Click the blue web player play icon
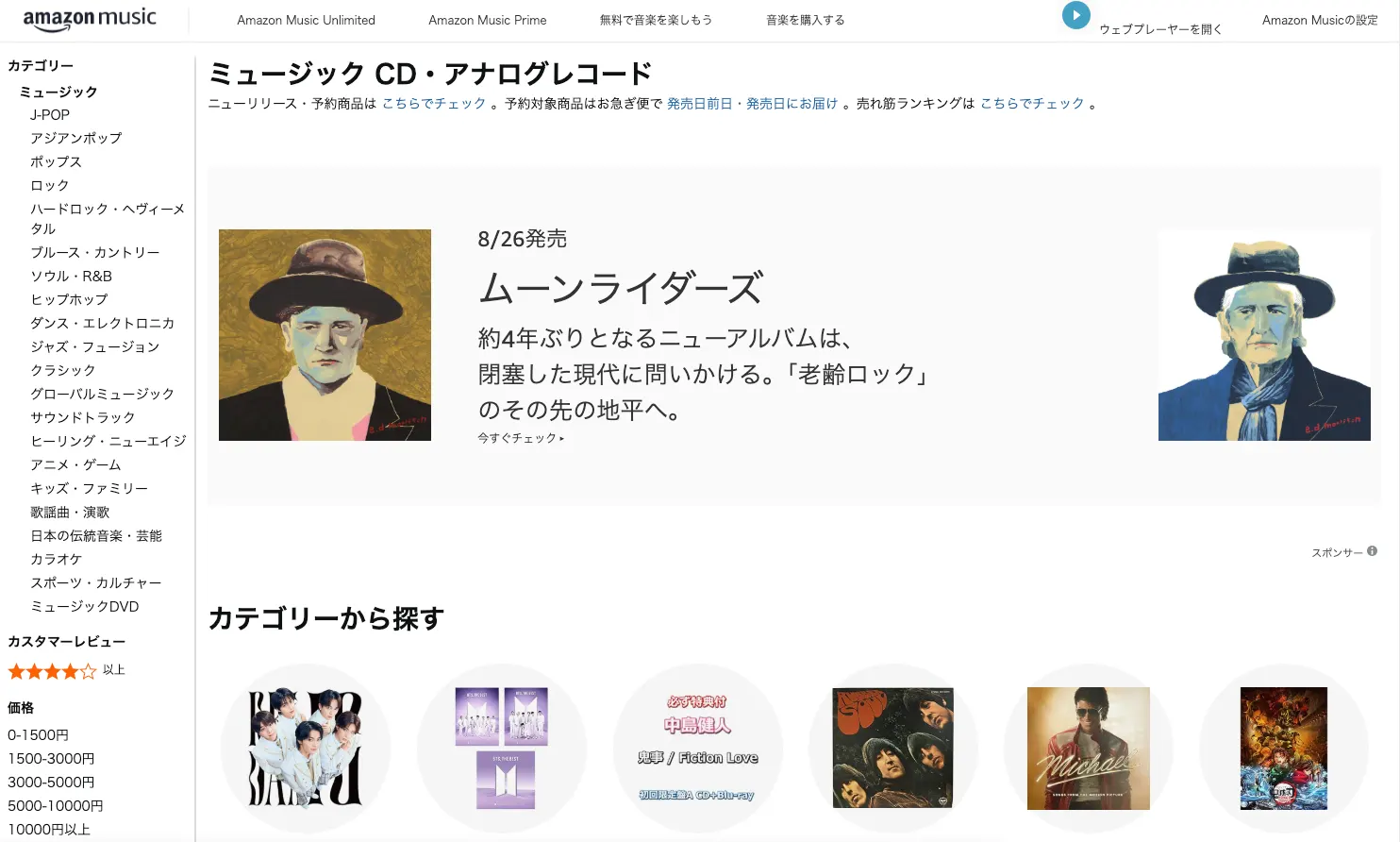 click(x=1076, y=15)
